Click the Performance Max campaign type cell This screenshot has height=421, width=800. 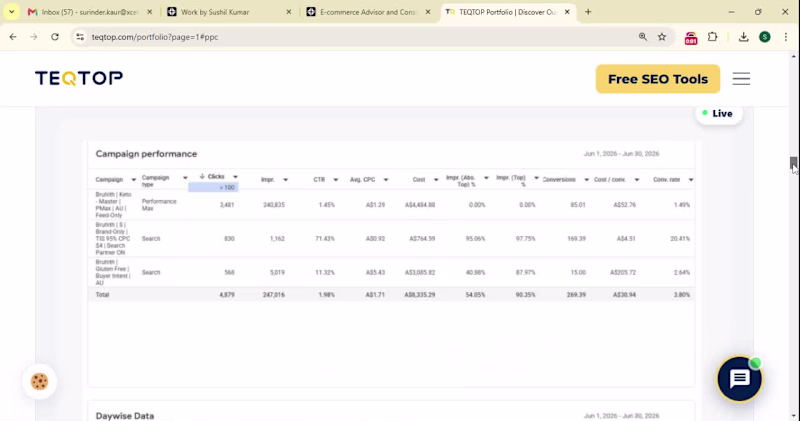click(x=159, y=205)
